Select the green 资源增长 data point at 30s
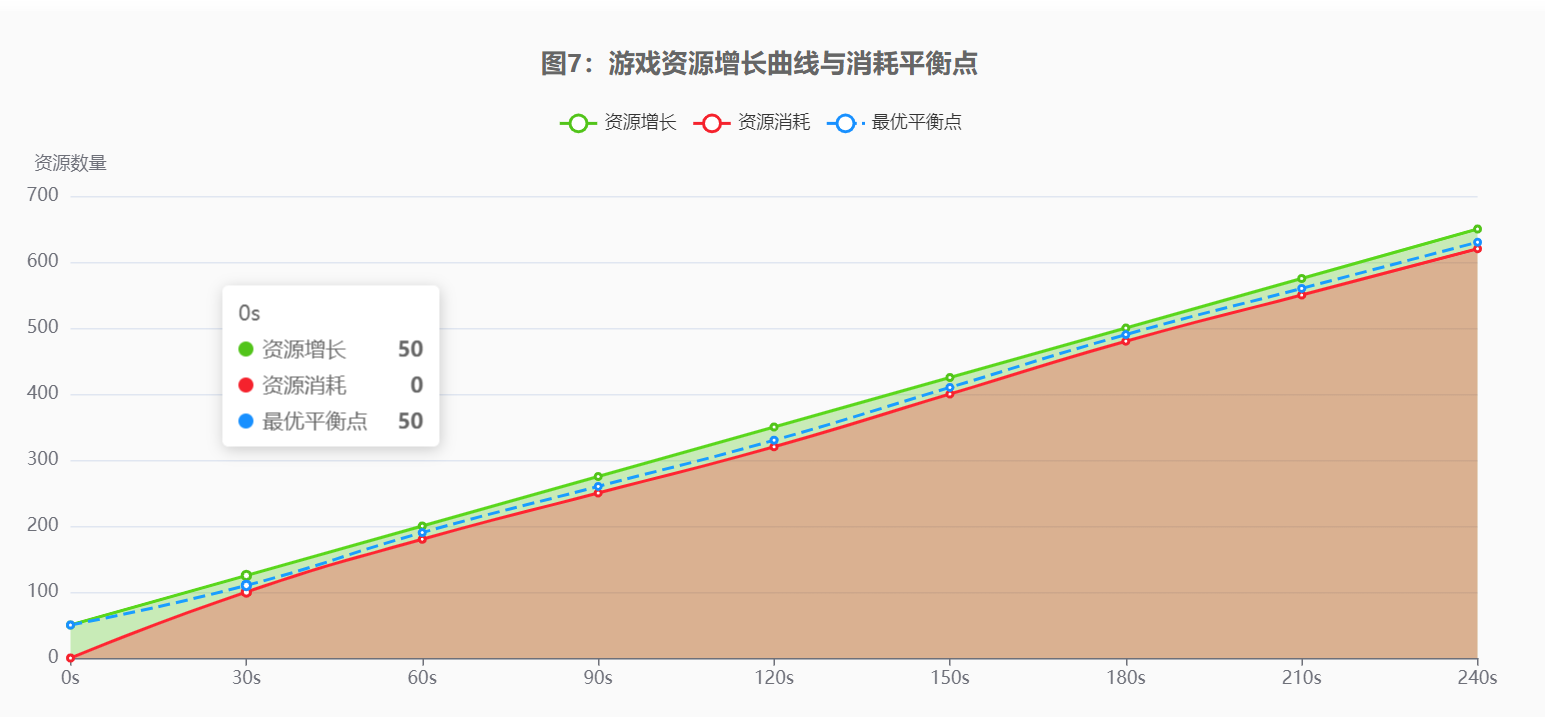The width and height of the screenshot is (1545, 717). [x=246, y=576]
